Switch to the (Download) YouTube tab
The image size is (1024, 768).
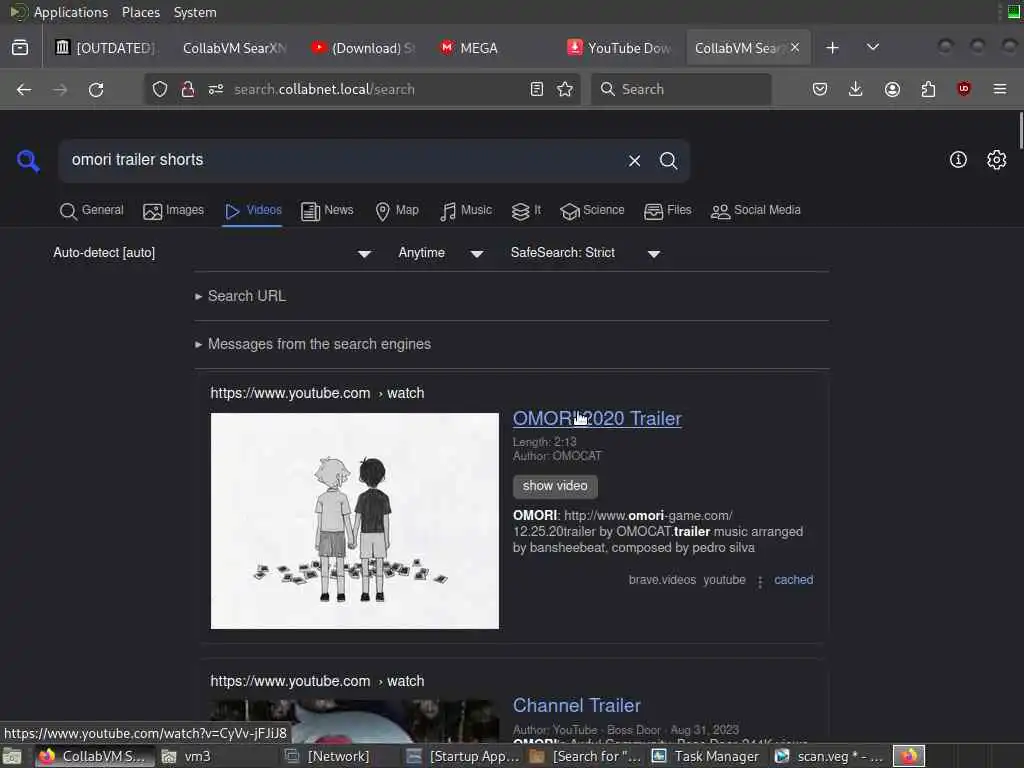[362, 48]
